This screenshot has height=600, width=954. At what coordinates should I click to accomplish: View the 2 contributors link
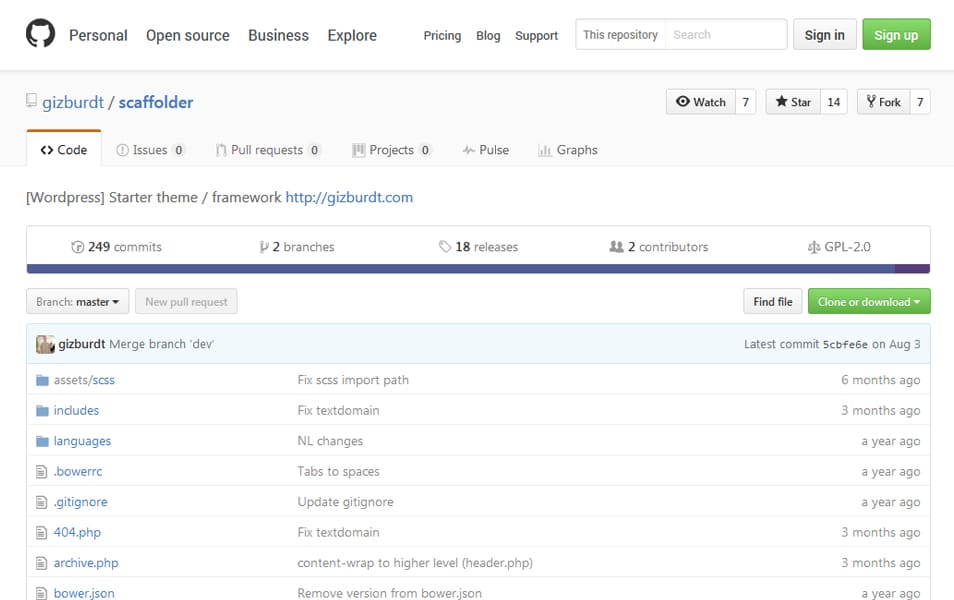(659, 246)
